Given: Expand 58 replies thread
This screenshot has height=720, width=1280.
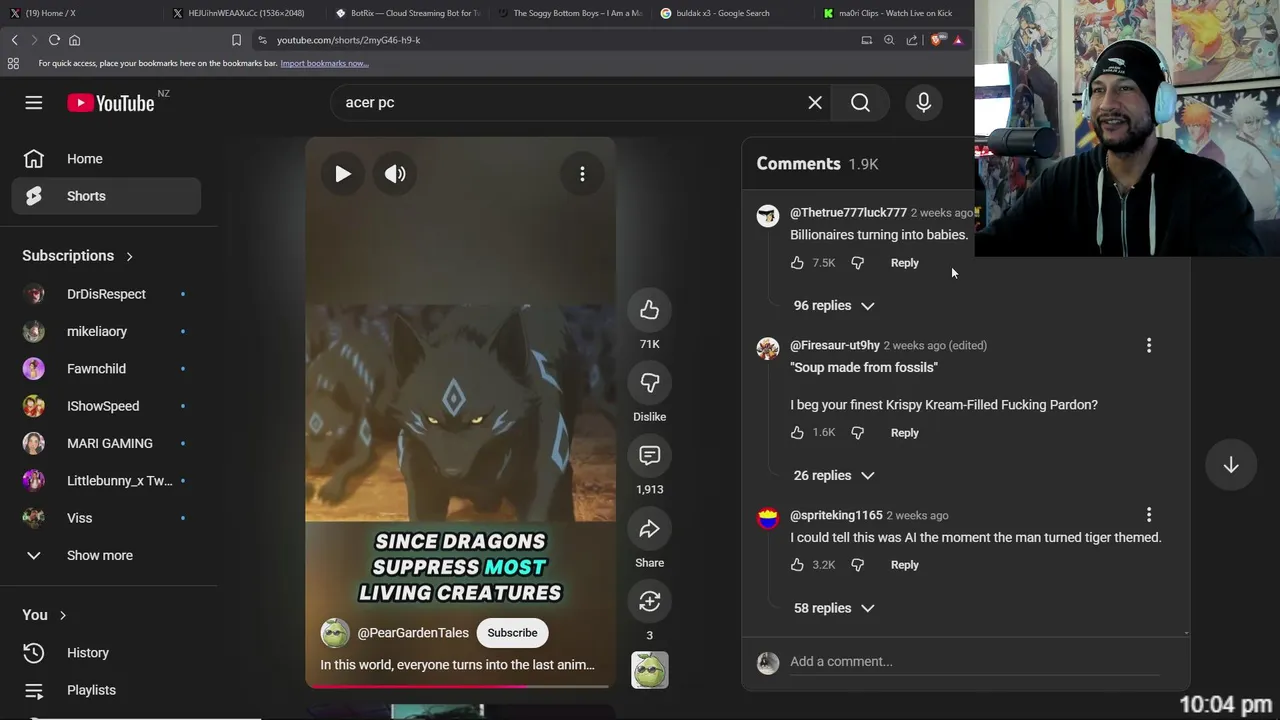Looking at the screenshot, I should click(x=834, y=608).
